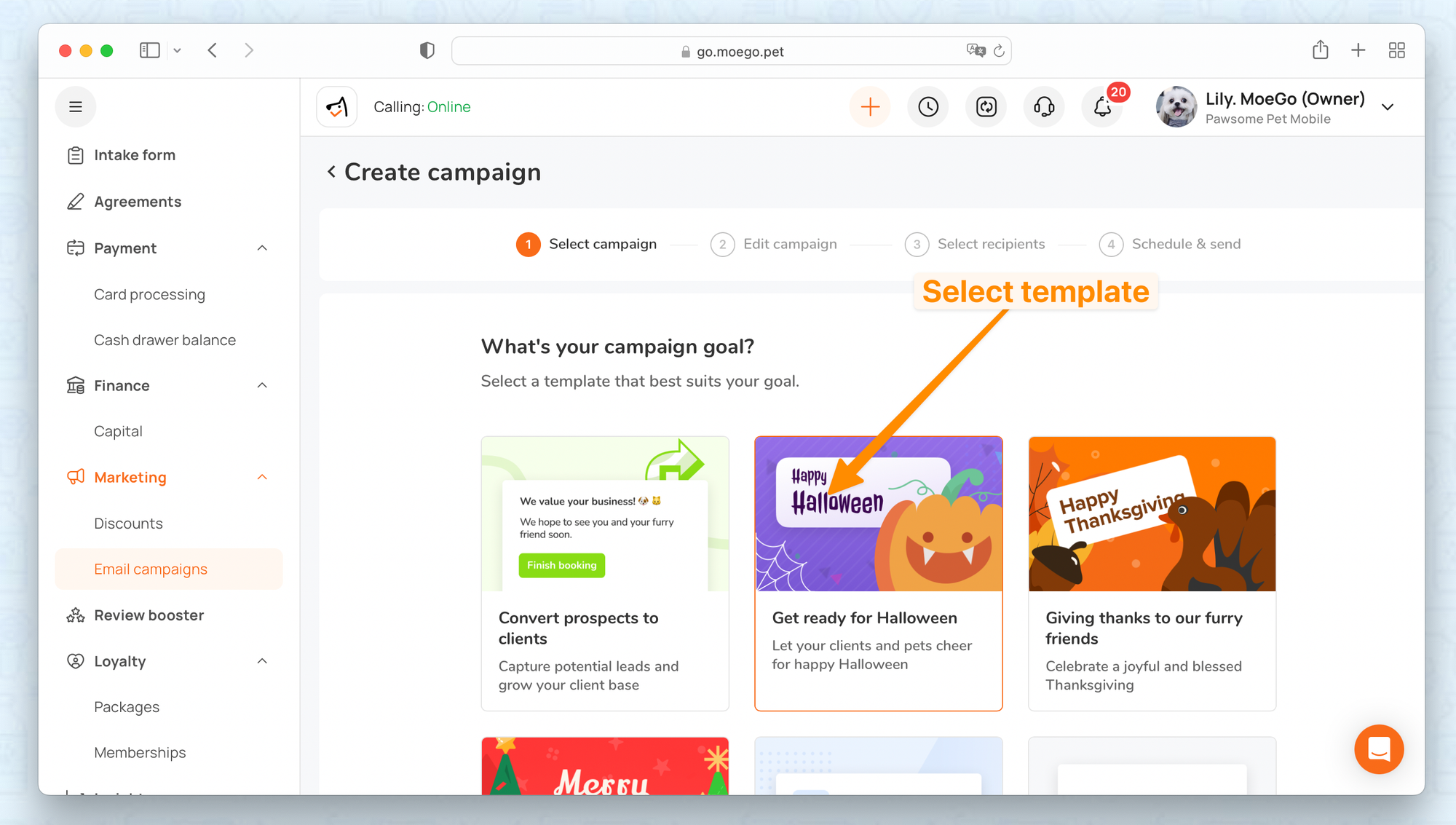The image size is (1456, 825).
Task: Collapse the Loyalty section chevron
Action: [x=262, y=661]
